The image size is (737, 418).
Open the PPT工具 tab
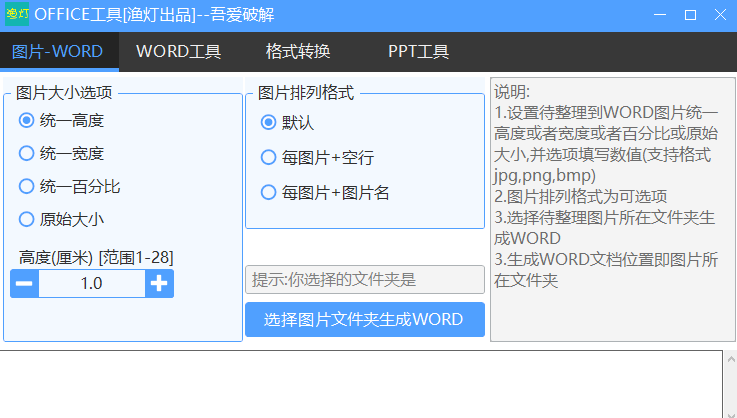point(418,51)
